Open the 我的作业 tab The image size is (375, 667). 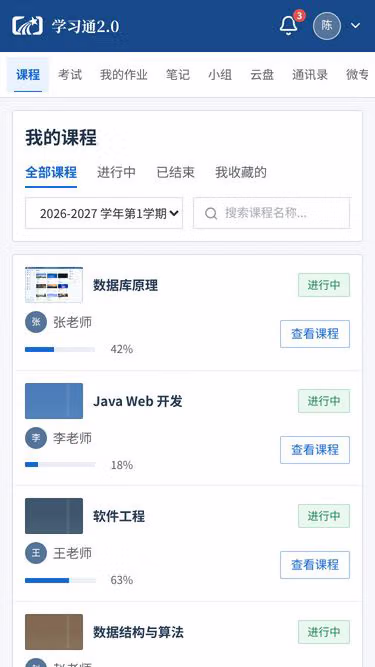(x=124, y=75)
